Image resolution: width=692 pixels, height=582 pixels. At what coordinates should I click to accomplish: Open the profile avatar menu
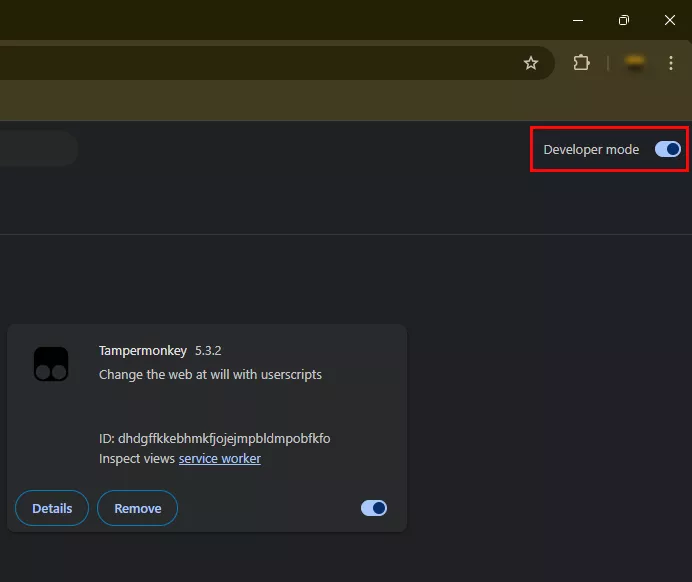(635, 63)
